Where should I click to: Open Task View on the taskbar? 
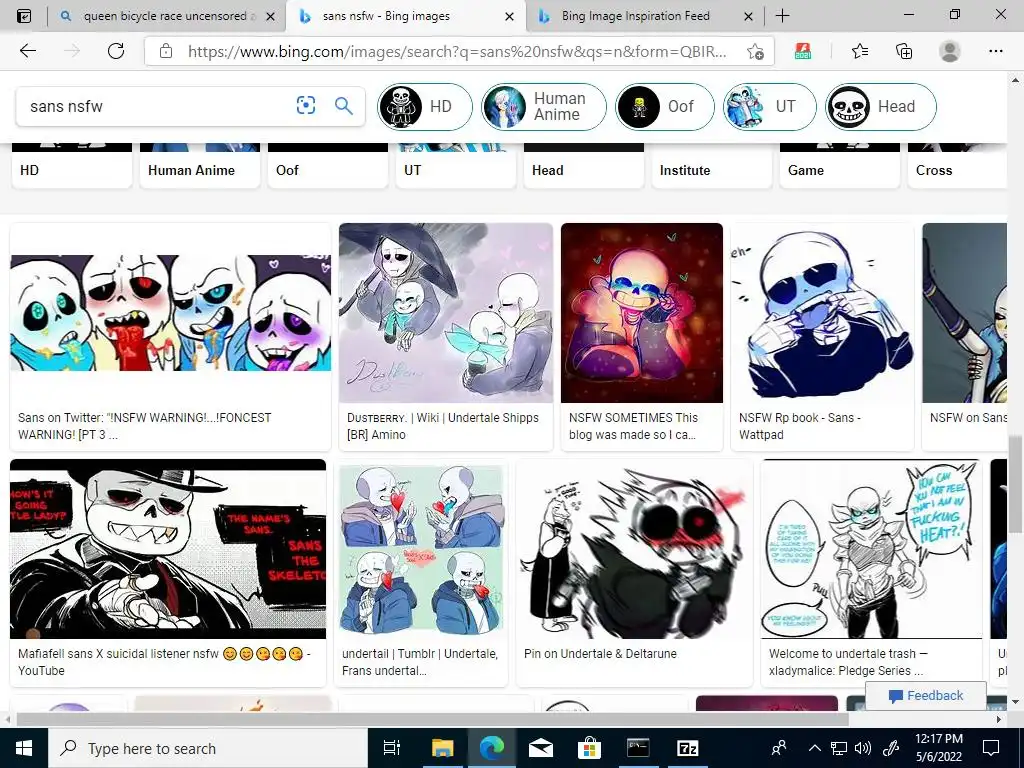point(392,748)
